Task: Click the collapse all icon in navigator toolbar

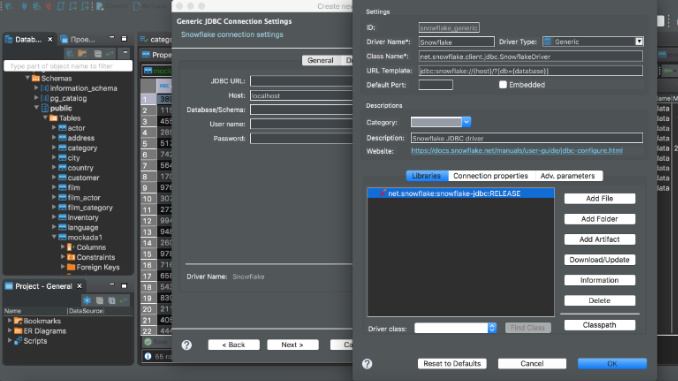Action: [x=98, y=54]
